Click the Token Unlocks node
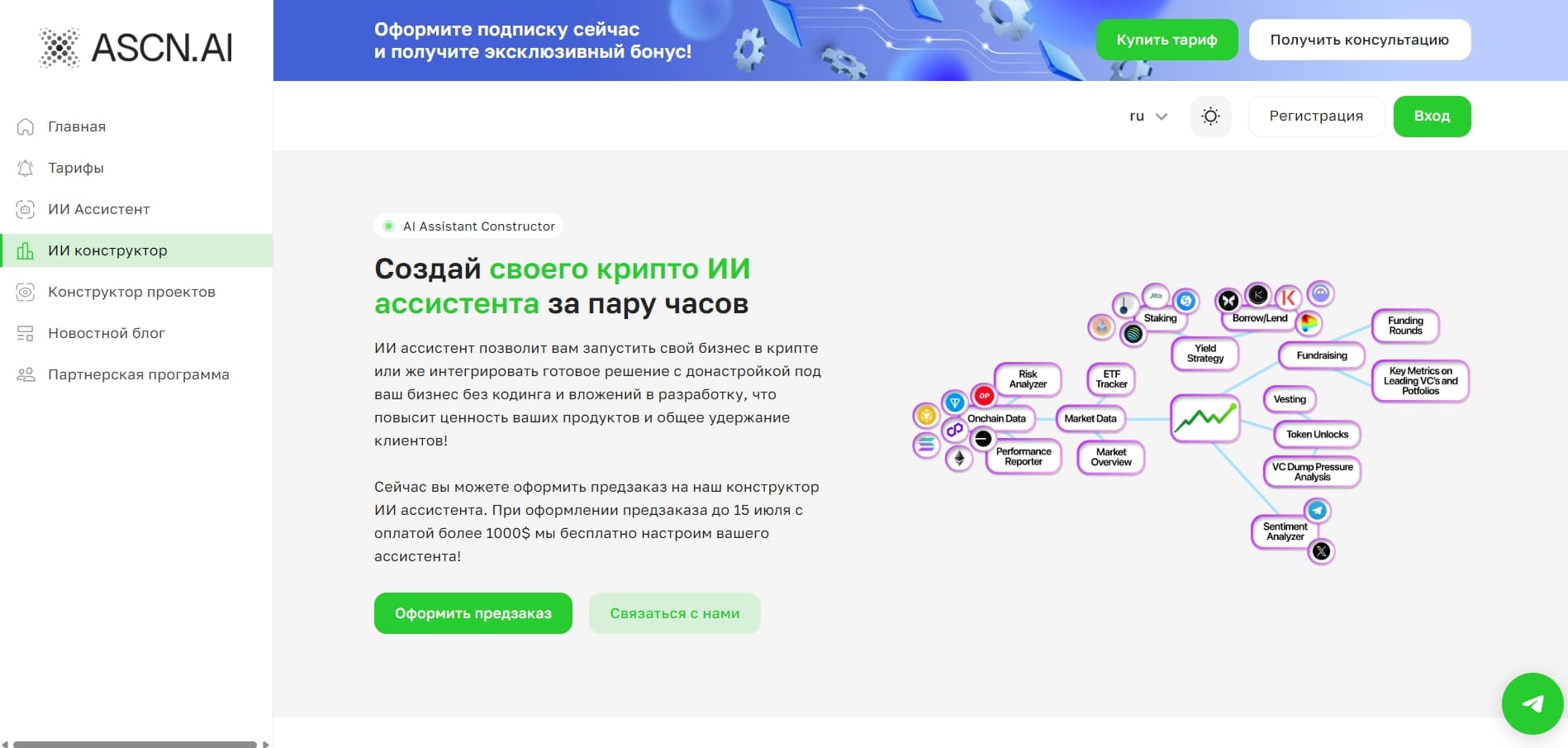 1317,434
